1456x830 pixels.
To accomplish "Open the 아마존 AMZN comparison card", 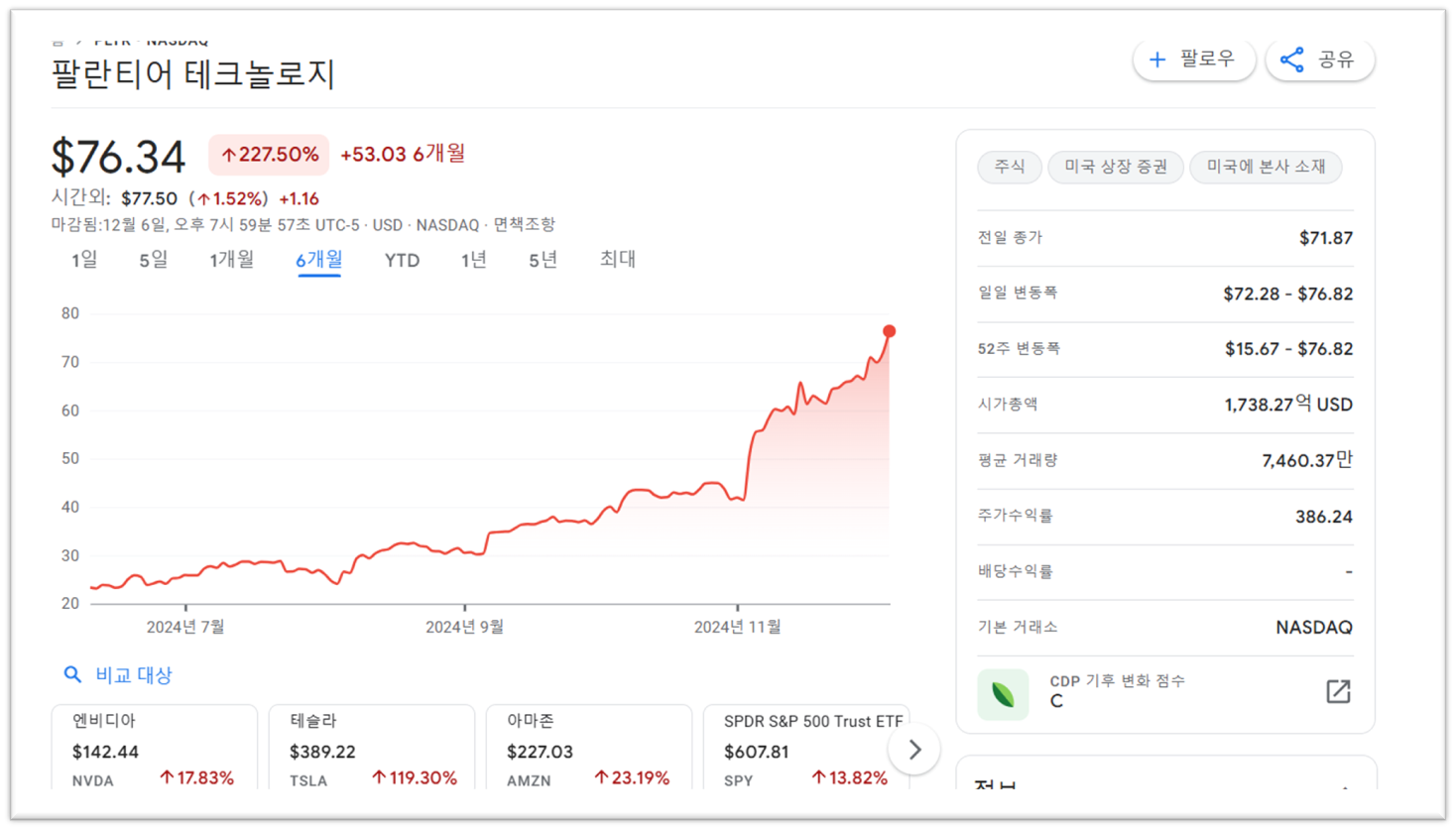I will pos(589,748).
